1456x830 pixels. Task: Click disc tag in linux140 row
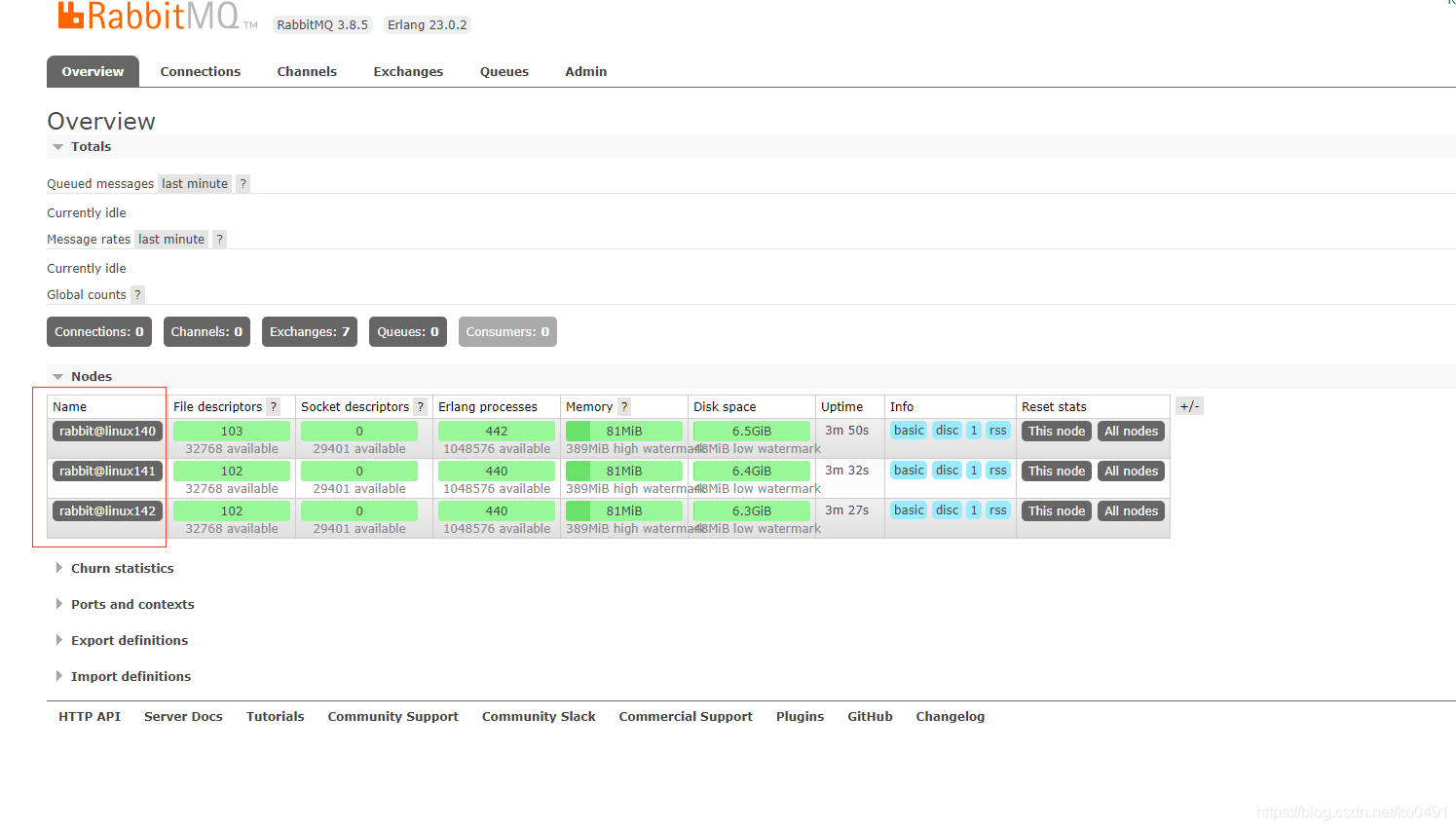948,431
